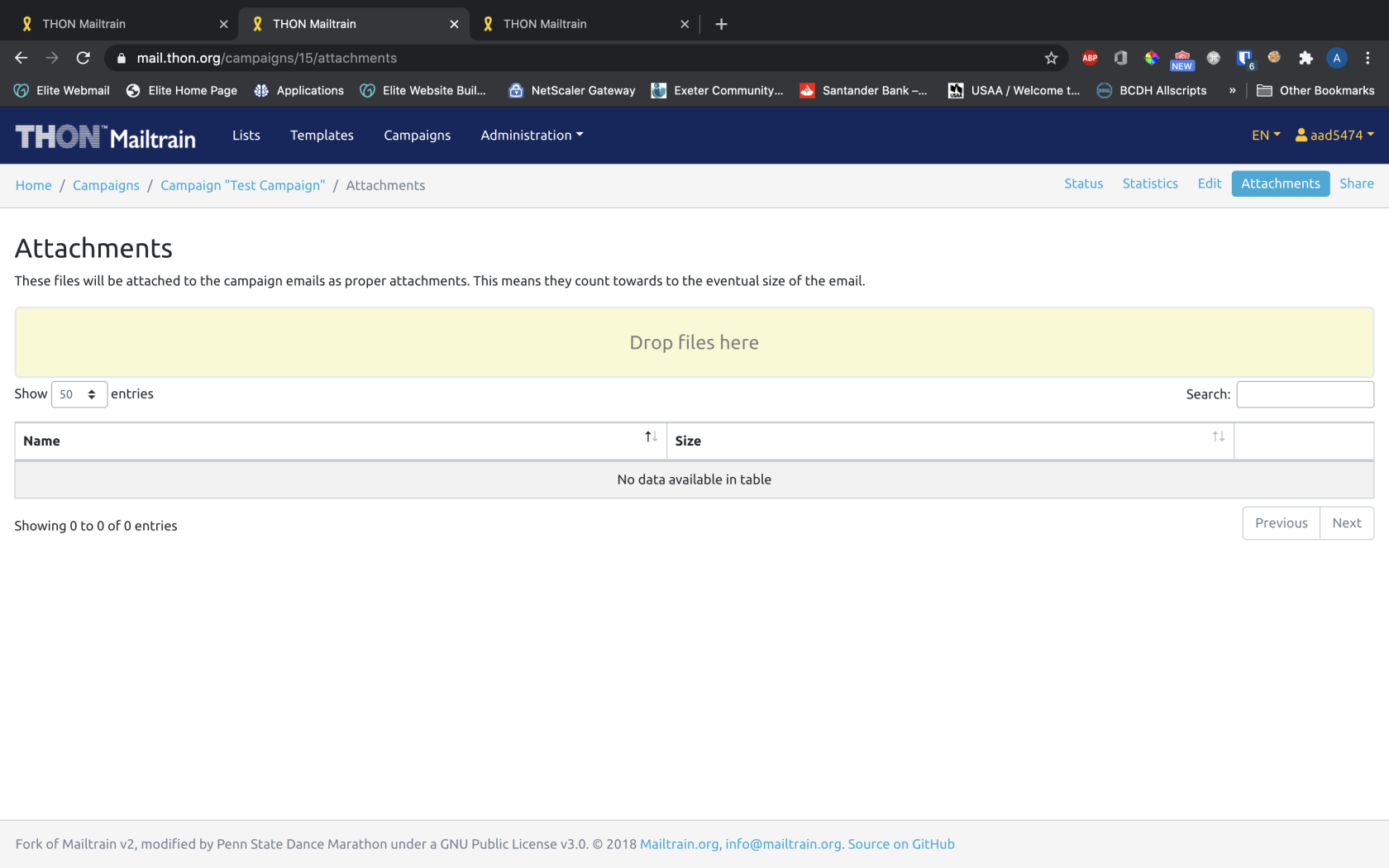Open the Extensions puzzle icon
The width and height of the screenshot is (1389, 868).
[x=1305, y=58]
